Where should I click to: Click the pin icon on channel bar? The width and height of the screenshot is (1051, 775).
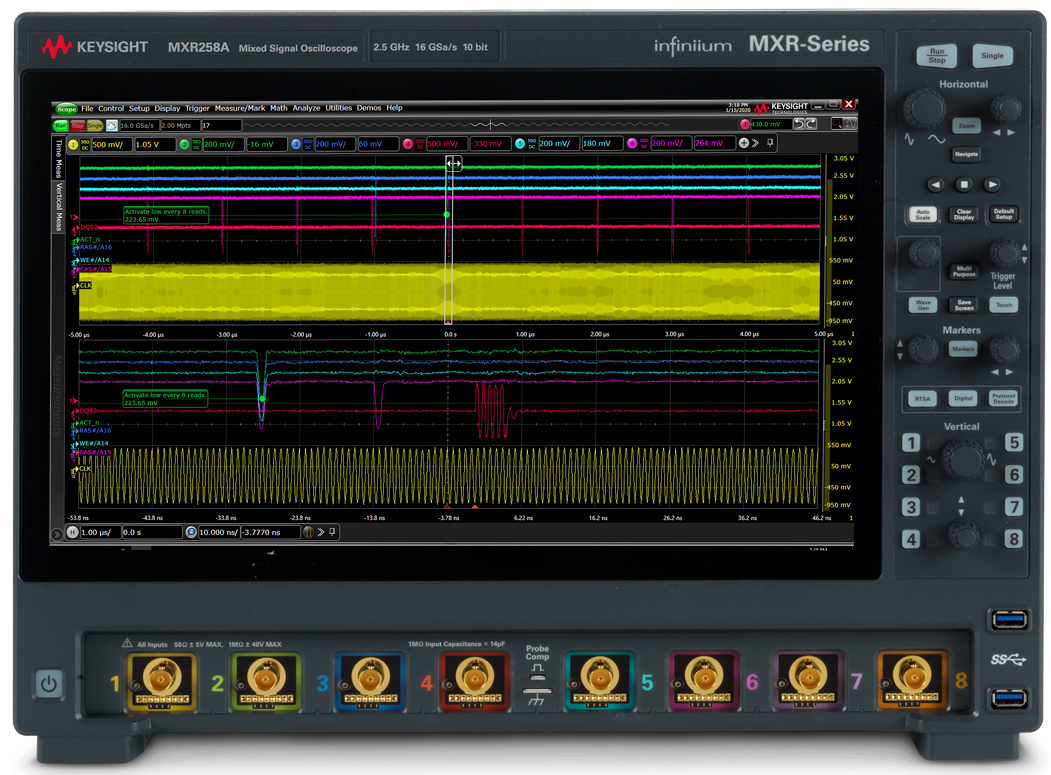[770, 143]
